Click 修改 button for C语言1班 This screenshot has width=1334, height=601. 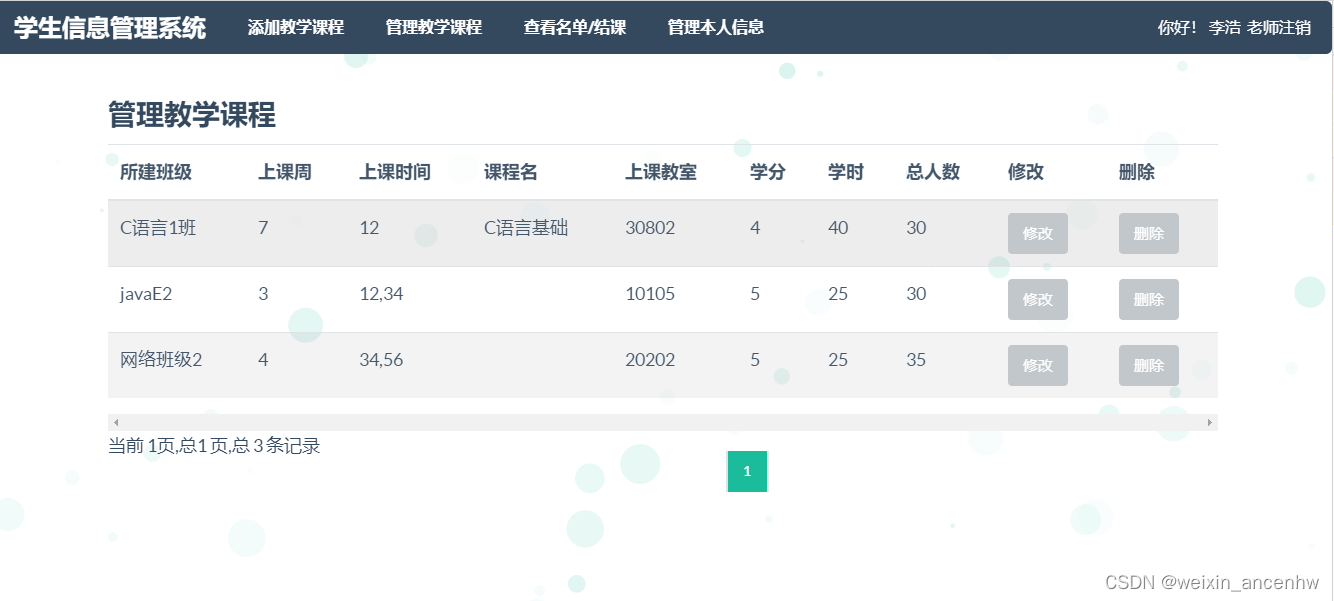pos(1037,234)
